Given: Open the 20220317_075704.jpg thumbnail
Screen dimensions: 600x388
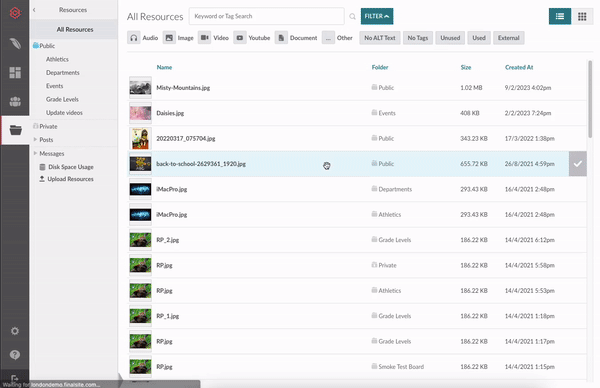Looking at the screenshot, I should point(140,139).
